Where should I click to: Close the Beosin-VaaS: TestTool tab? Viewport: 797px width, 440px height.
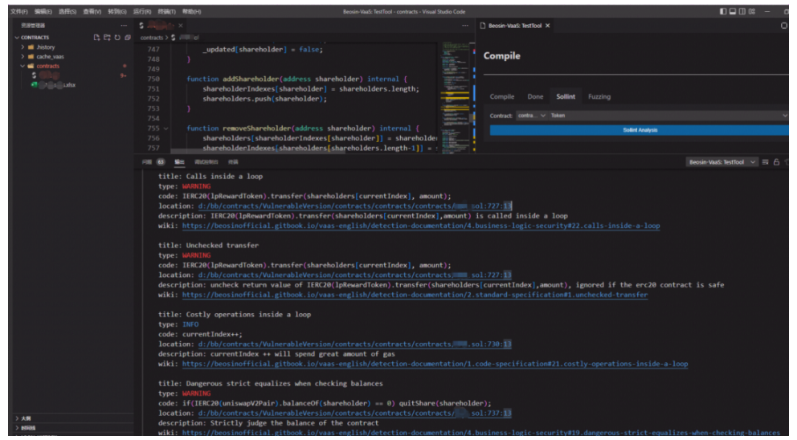[x=547, y=25]
